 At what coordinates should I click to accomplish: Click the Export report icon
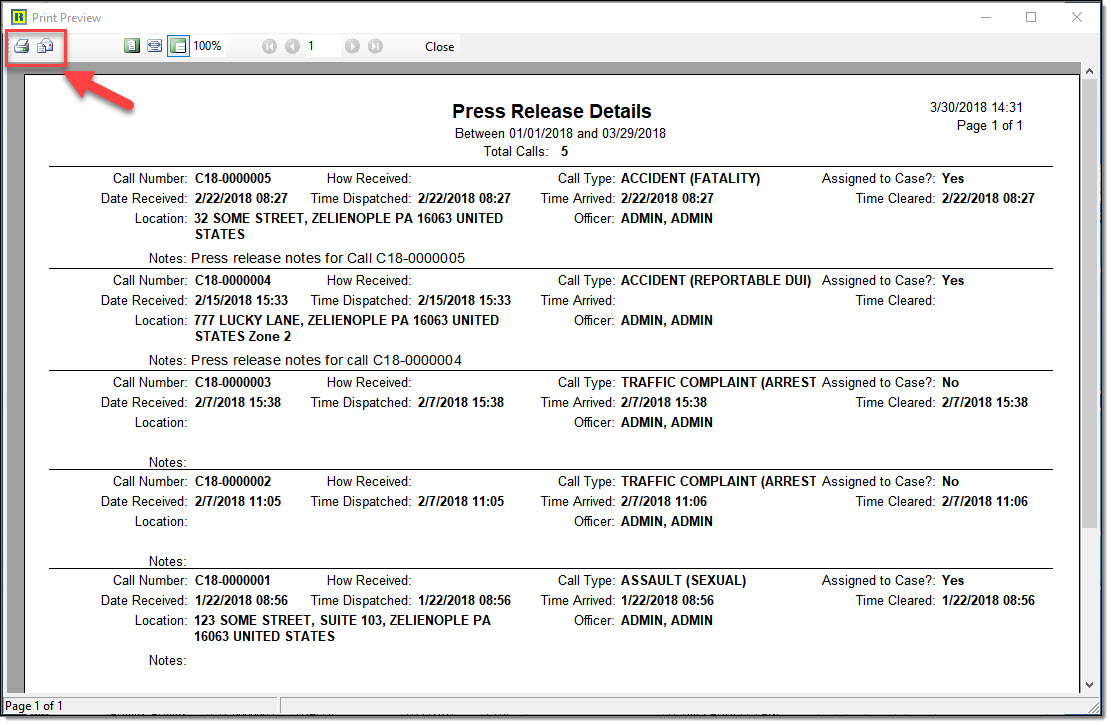pyautogui.click(x=45, y=46)
